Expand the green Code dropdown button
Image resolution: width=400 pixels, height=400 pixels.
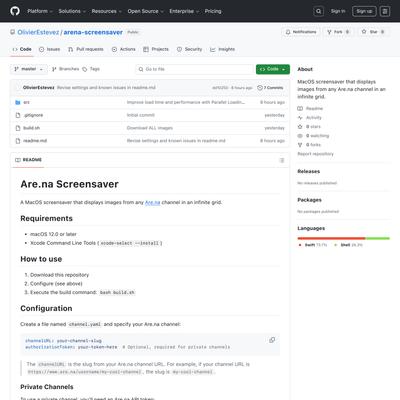(273, 69)
